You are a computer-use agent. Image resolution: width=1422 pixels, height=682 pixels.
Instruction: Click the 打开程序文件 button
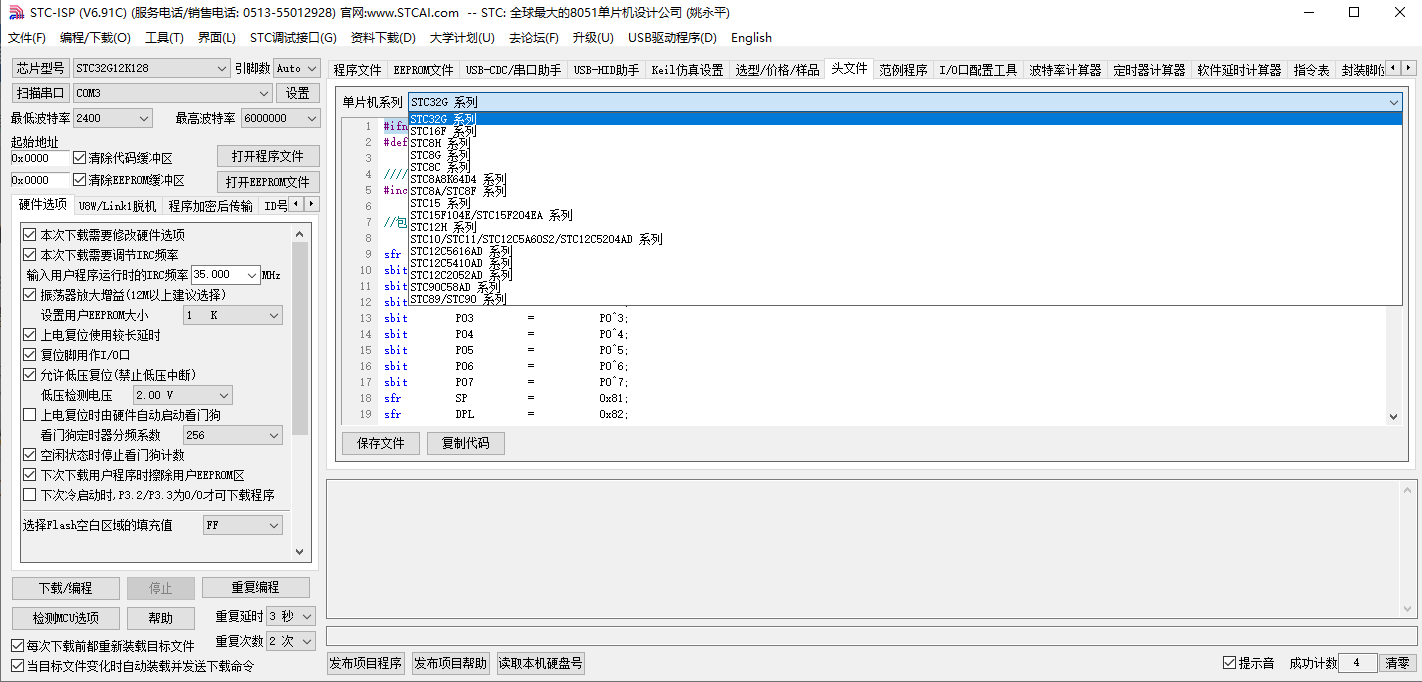(x=268, y=157)
